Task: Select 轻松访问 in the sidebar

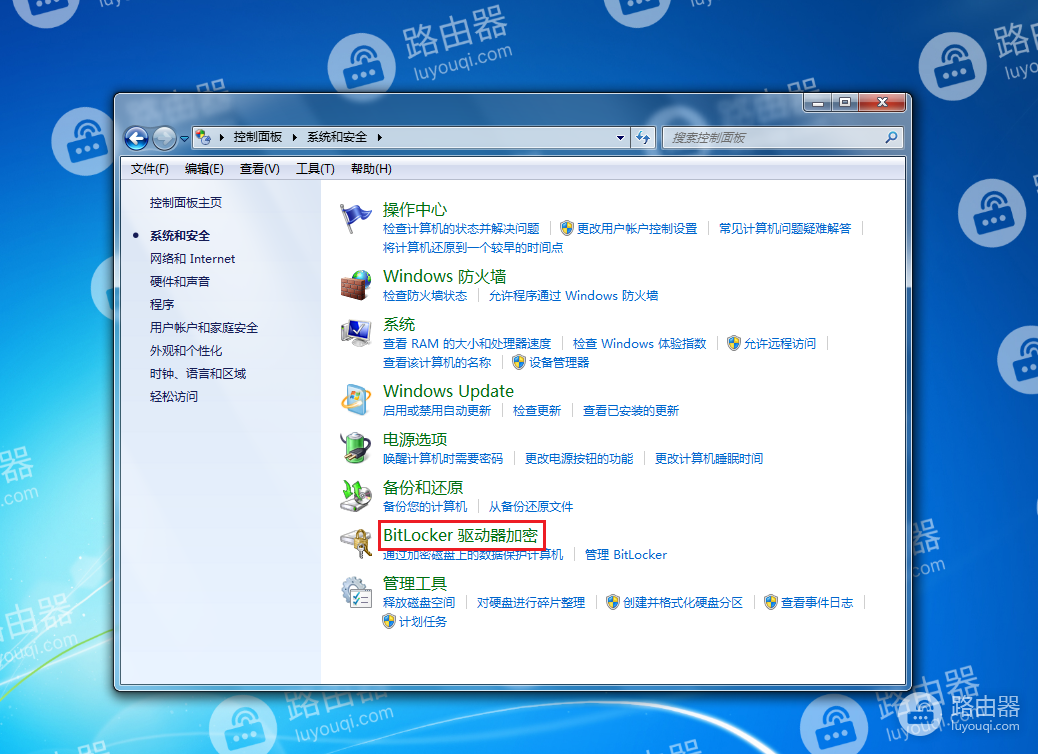Action: (174, 397)
